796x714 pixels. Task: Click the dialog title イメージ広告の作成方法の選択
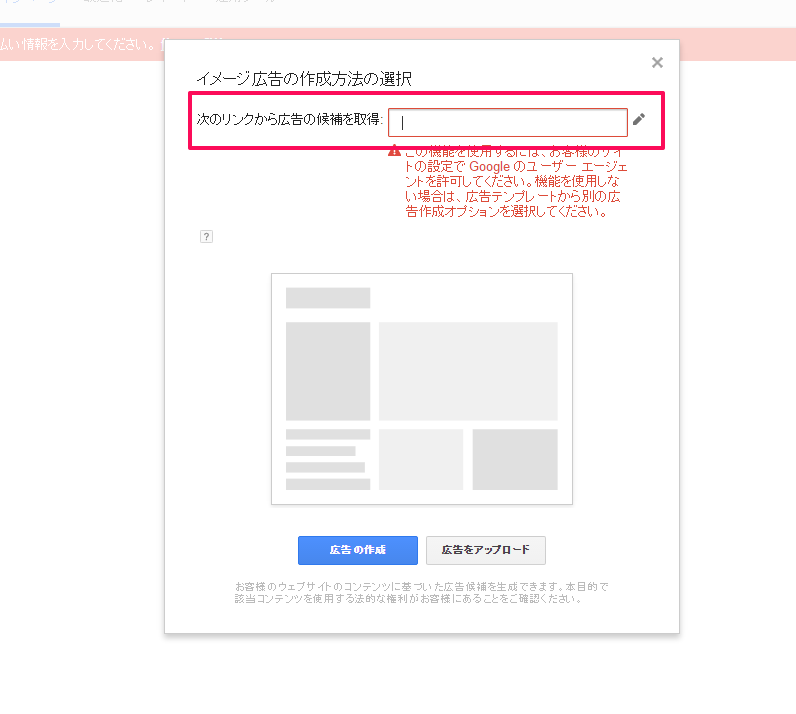(x=301, y=79)
